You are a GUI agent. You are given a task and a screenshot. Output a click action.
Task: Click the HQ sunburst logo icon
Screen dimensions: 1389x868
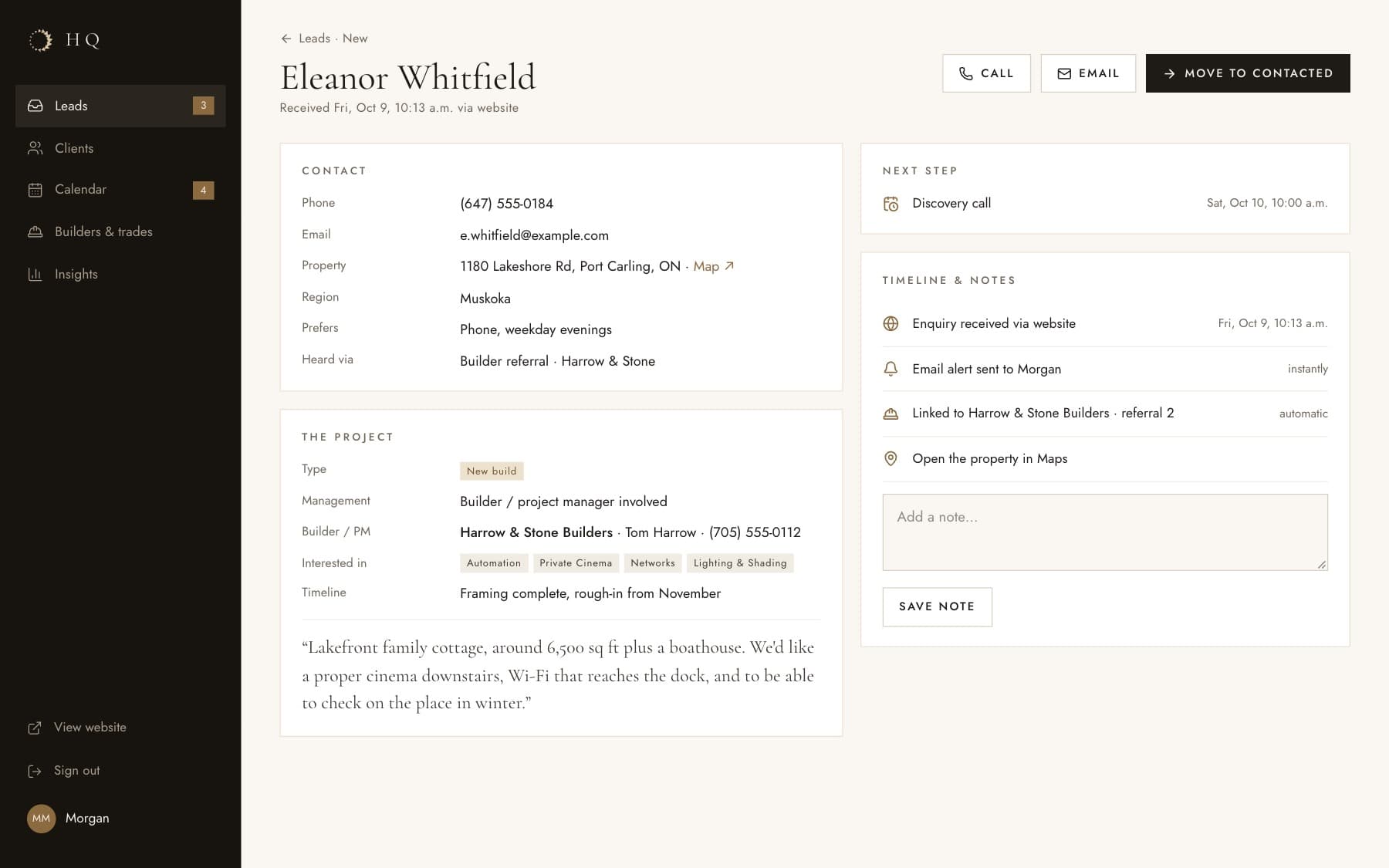(40, 40)
